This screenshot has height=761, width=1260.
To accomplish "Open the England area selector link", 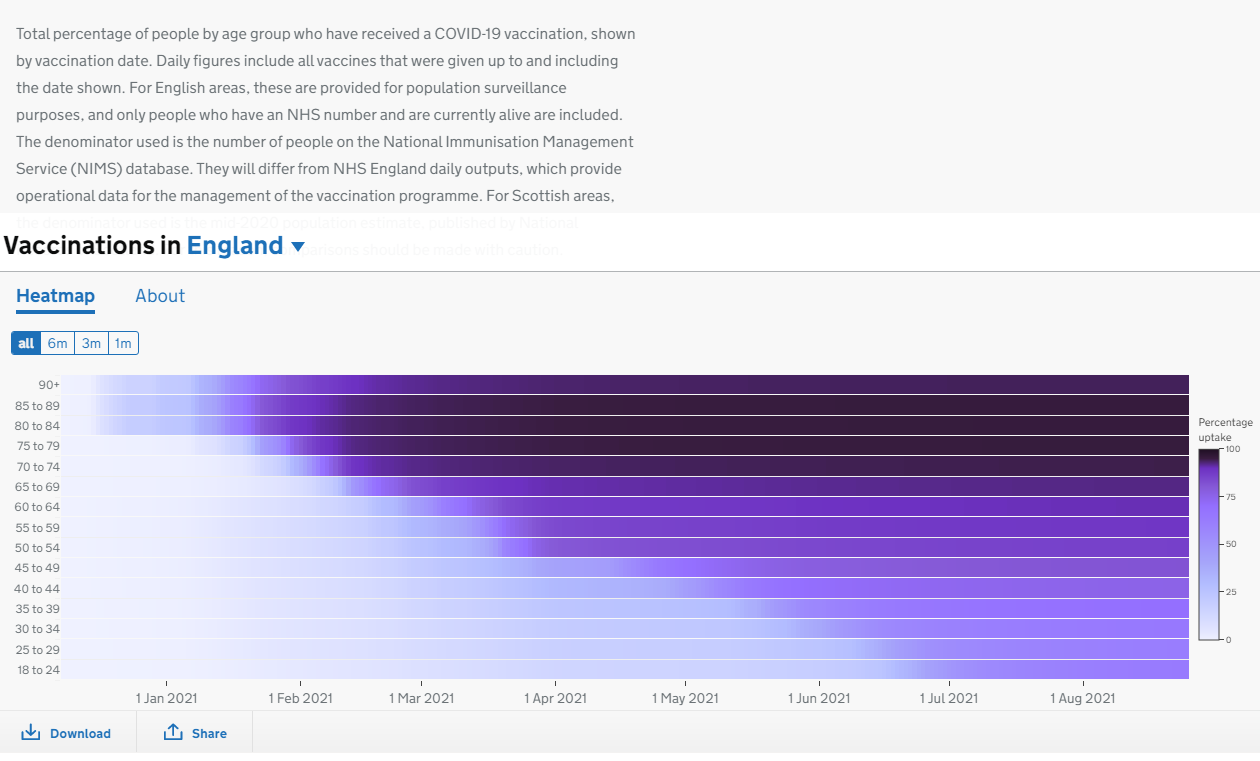I will pyautogui.click(x=235, y=246).
